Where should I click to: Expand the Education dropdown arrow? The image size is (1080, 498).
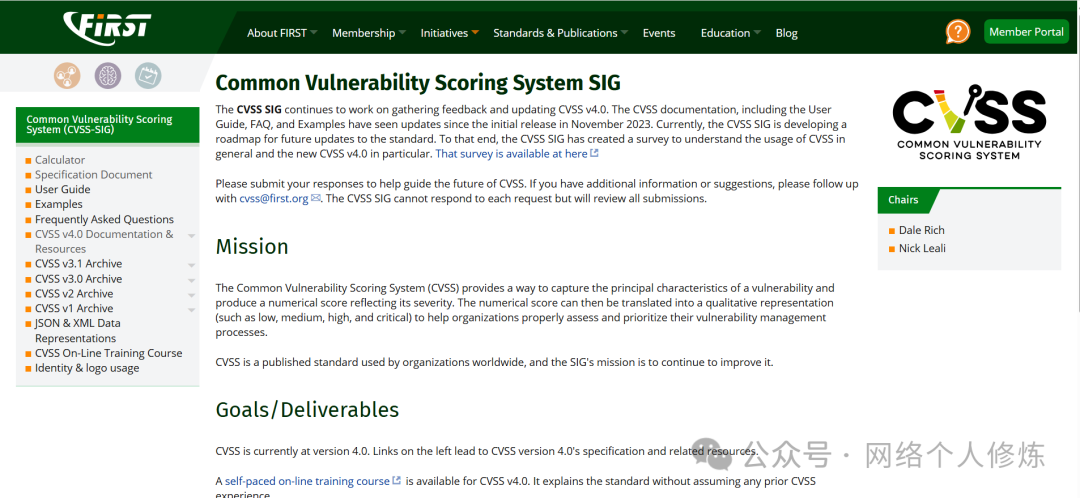(x=757, y=32)
